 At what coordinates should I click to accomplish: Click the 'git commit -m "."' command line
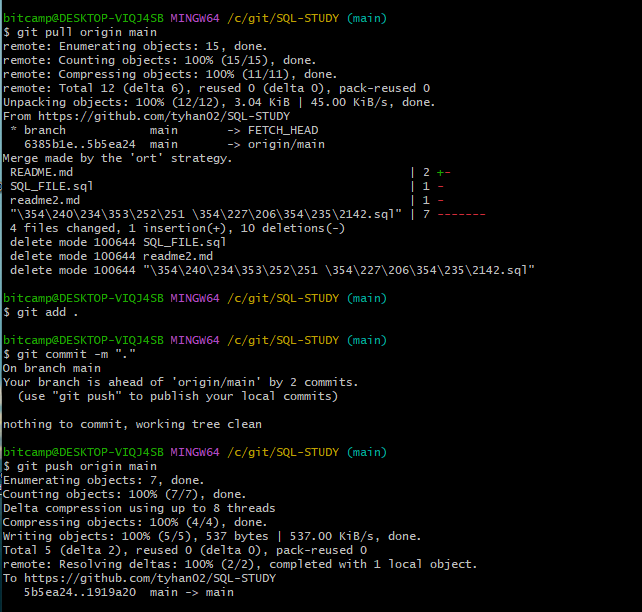(69, 354)
